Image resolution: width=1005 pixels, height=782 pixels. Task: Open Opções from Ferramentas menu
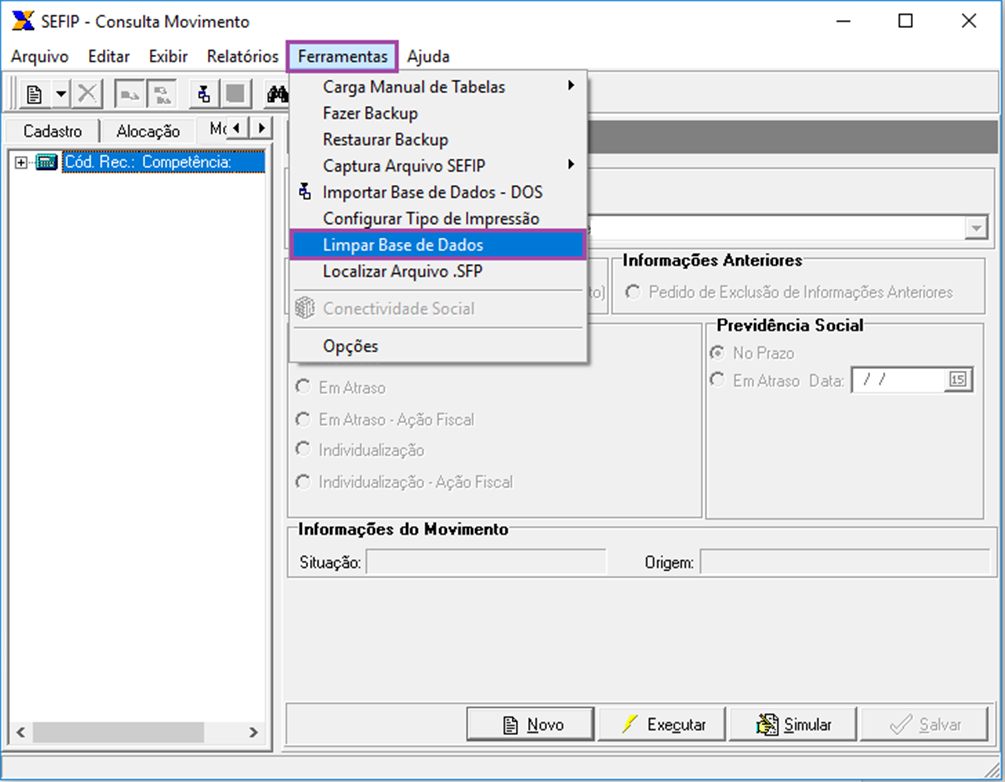tap(438, 346)
